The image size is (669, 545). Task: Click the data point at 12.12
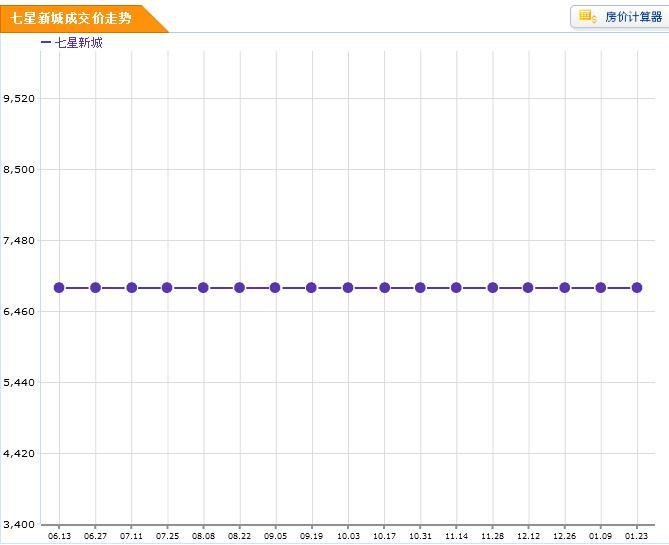pos(528,288)
